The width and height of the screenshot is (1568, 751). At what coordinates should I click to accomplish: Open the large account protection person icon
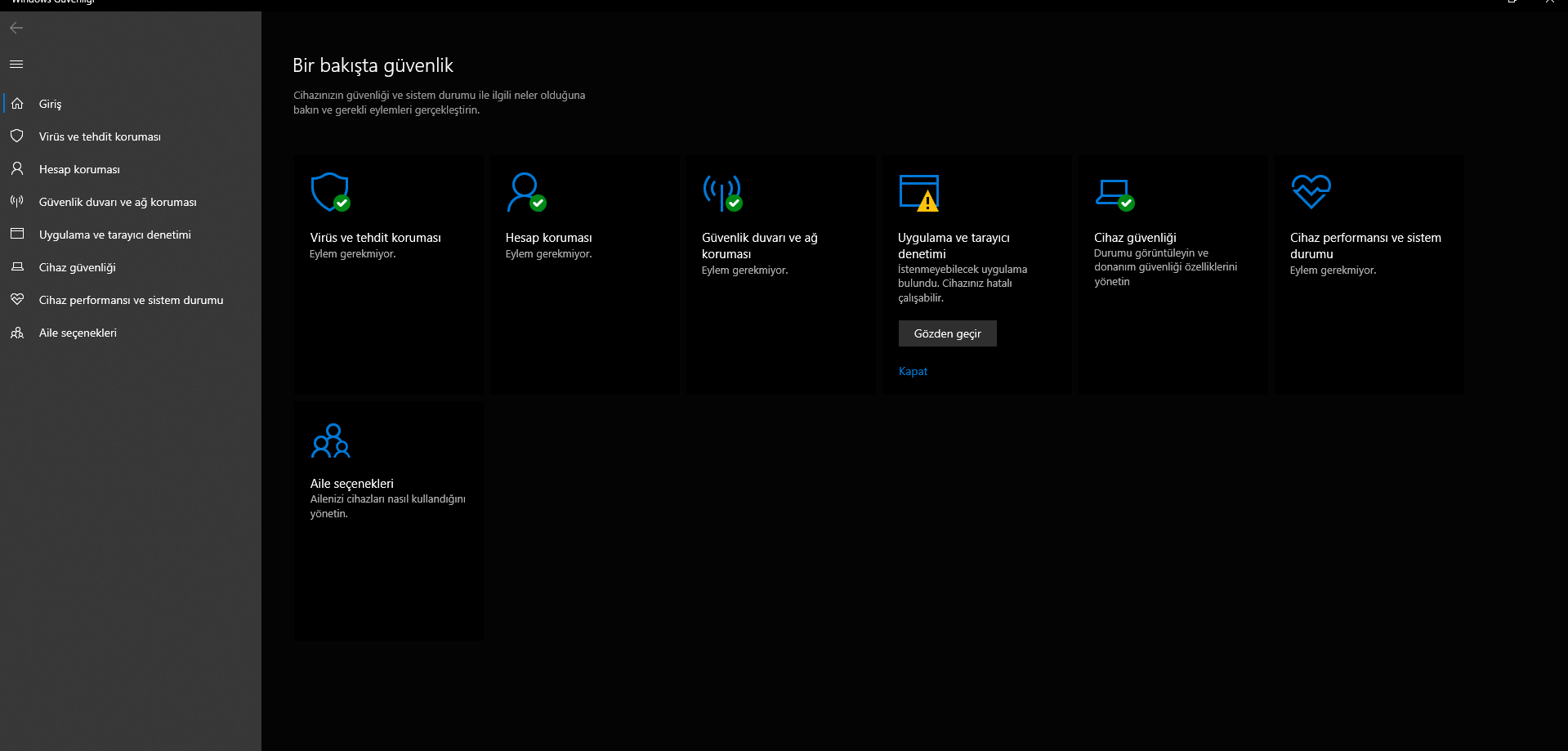pos(526,192)
